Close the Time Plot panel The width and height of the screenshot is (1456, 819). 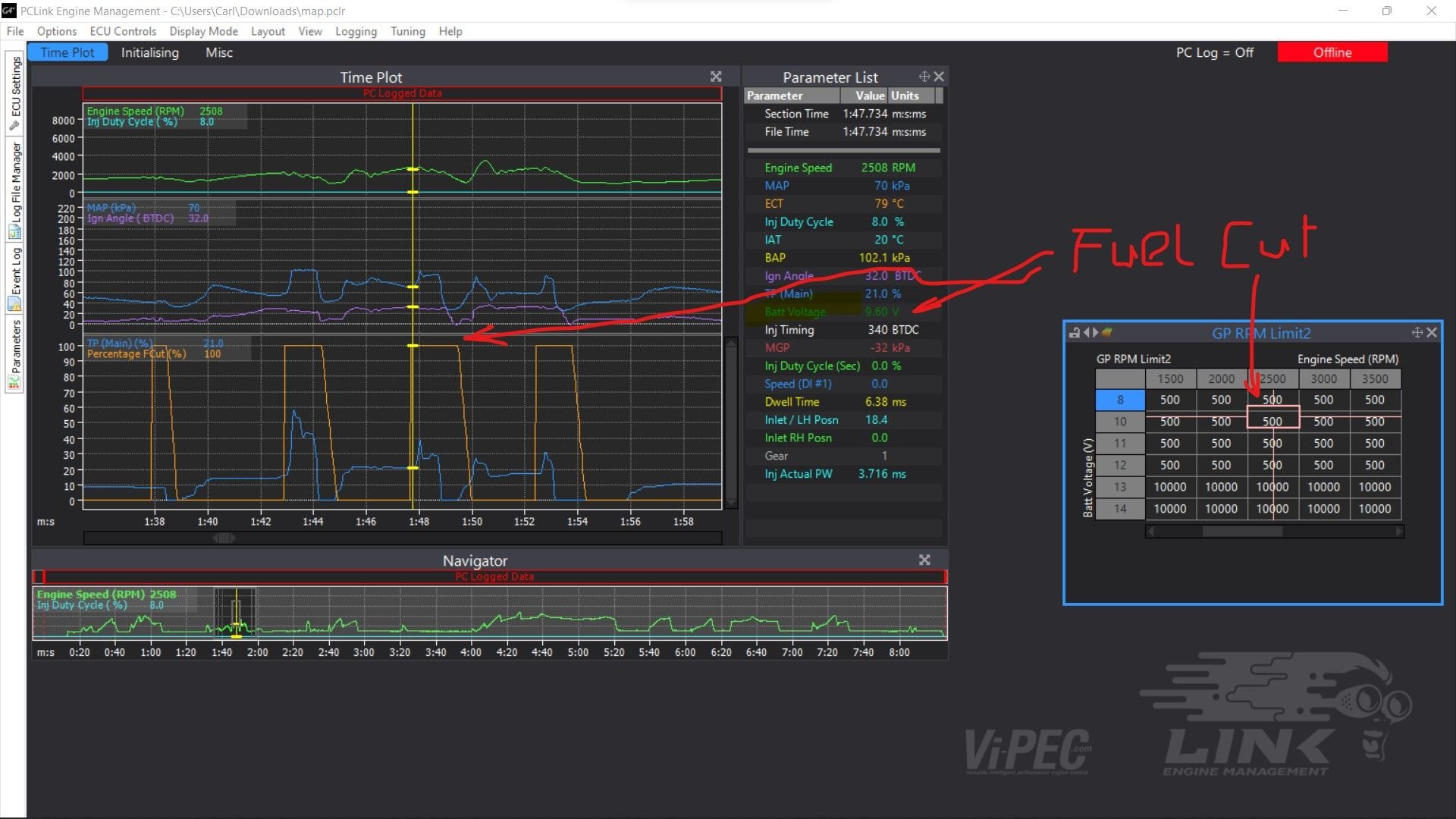click(x=716, y=77)
